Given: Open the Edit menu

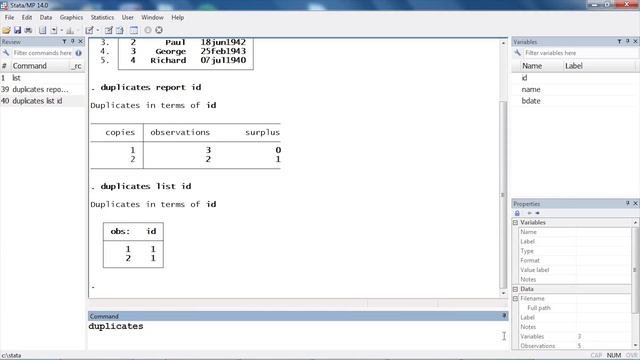Looking at the screenshot, I should point(27,18).
